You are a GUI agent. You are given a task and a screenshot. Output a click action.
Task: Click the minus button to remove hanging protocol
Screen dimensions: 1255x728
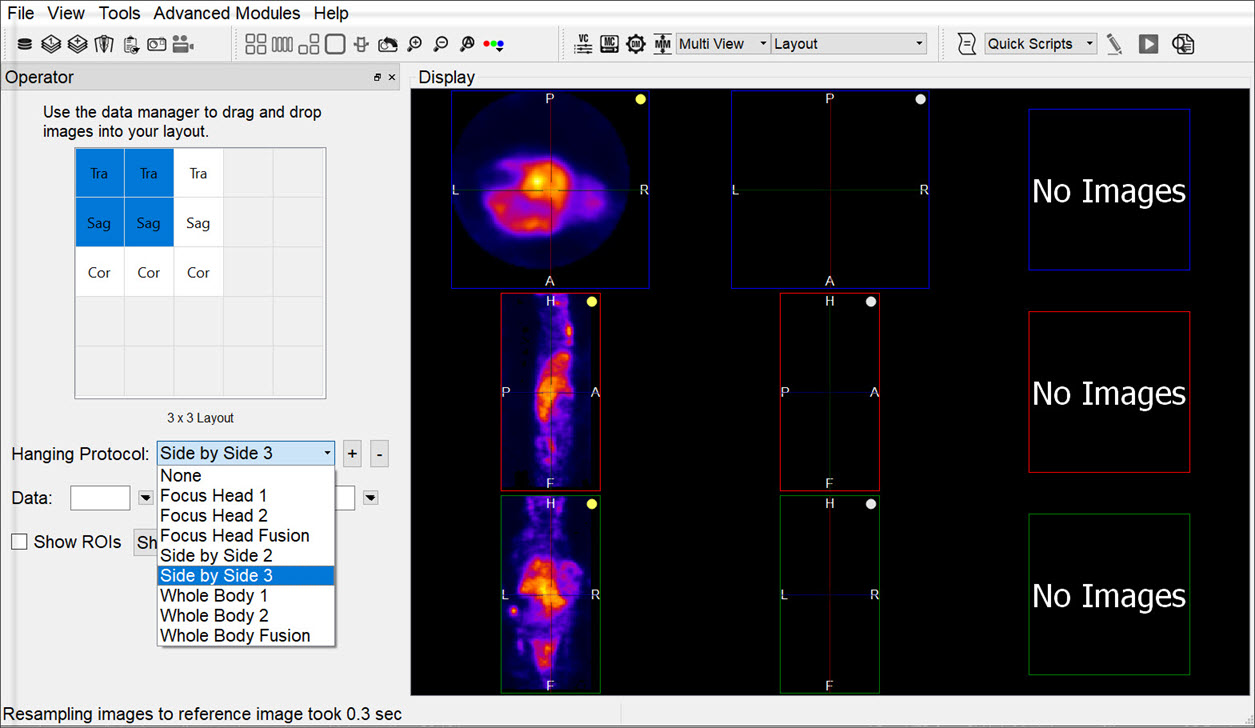coord(379,454)
